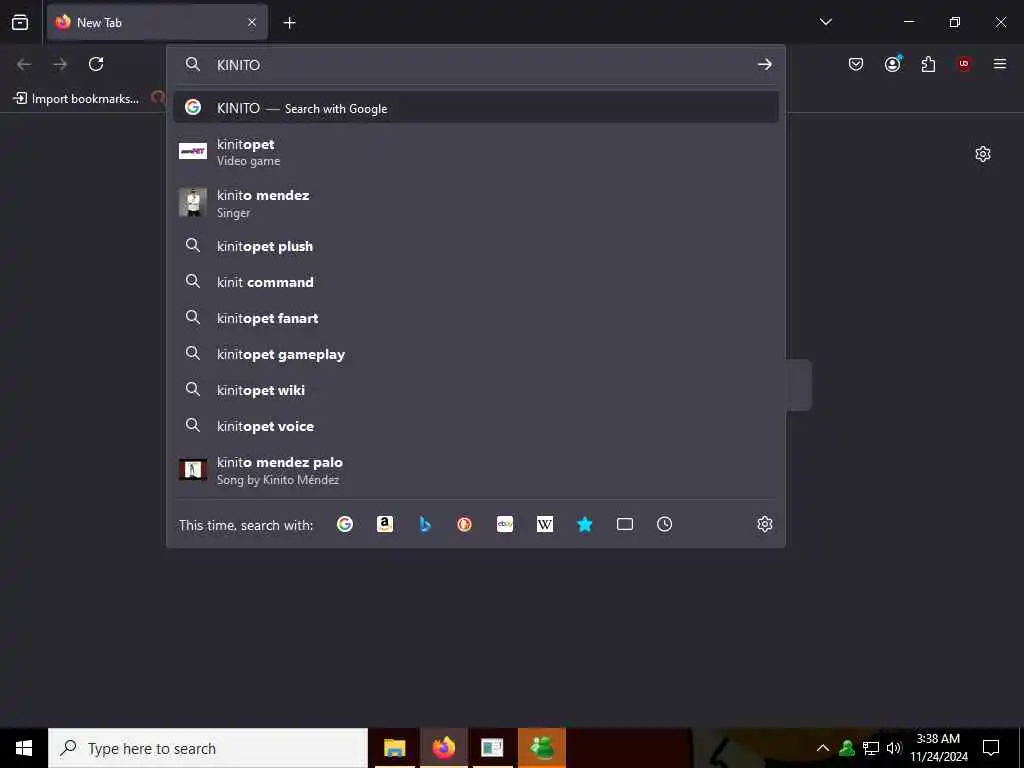List all tabs dropdown arrow

[x=825, y=22]
